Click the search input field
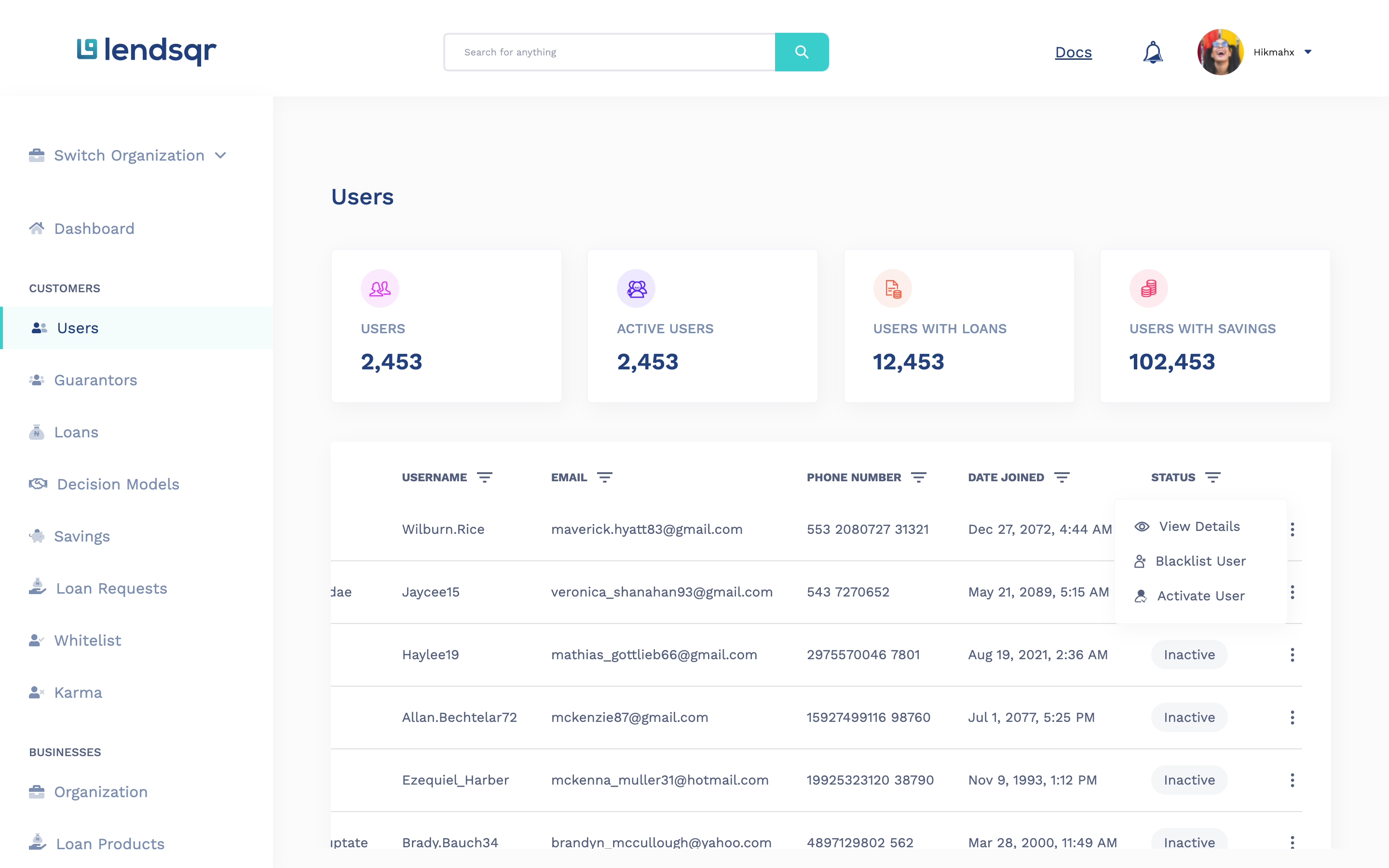Image resolution: width=1389 pixels, height=868 pixels. click(611, 51)
